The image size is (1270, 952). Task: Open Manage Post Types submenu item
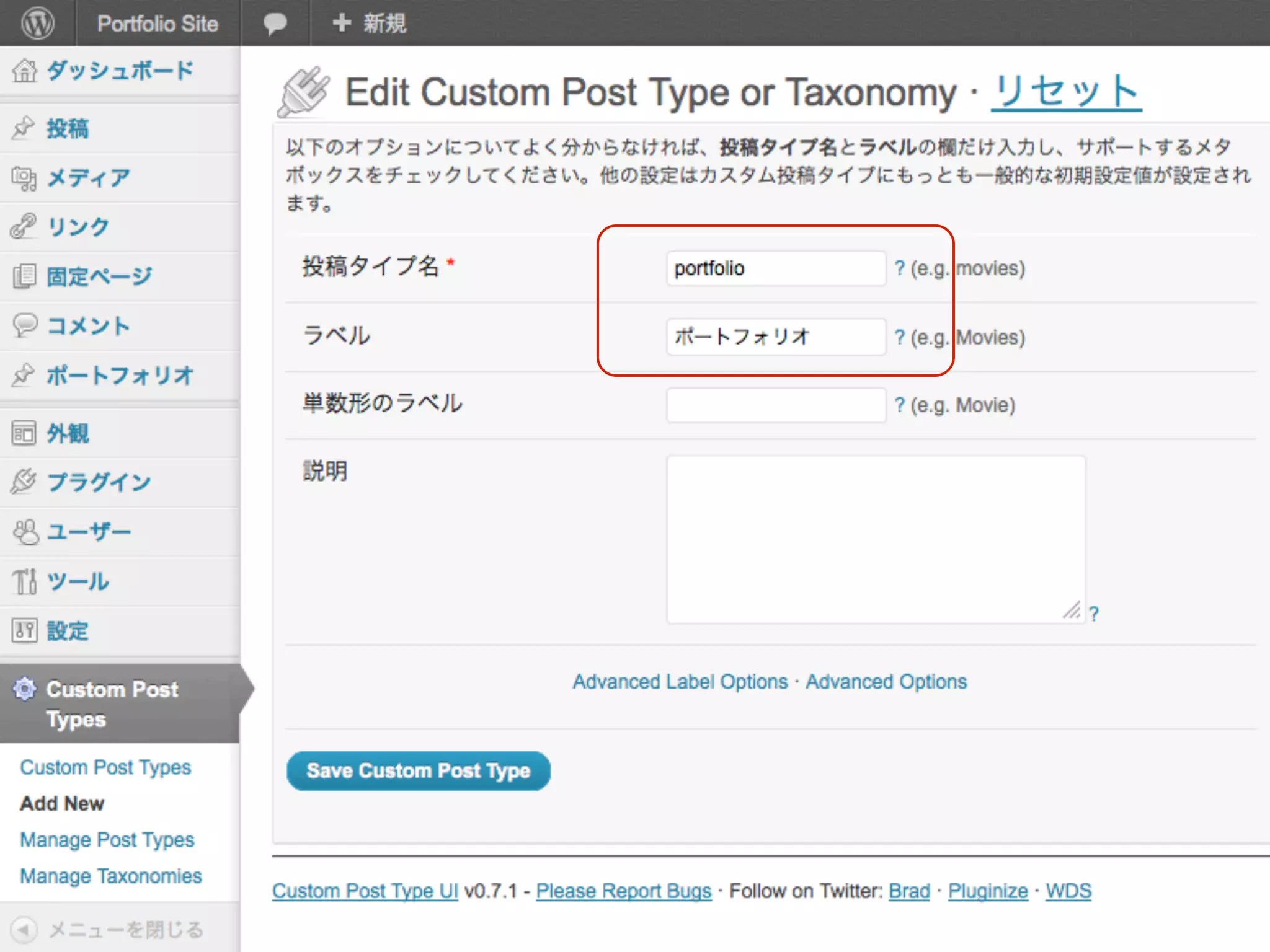pyautogui.click(x=107, y=840)
